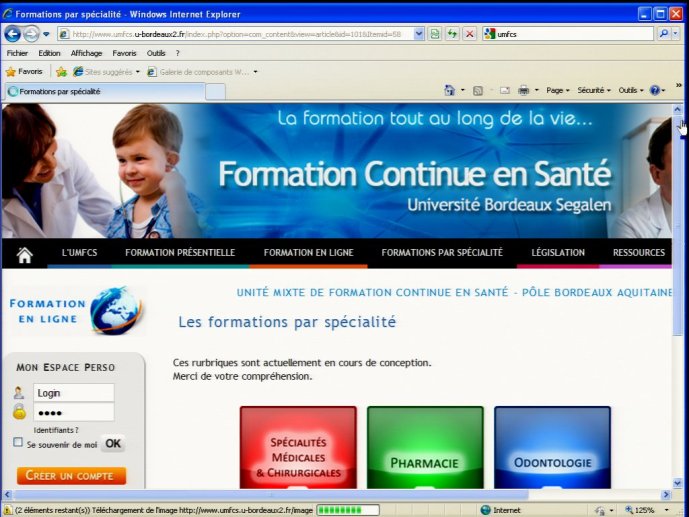Click the Internet security zone globe icon

[x=486, y=510]
